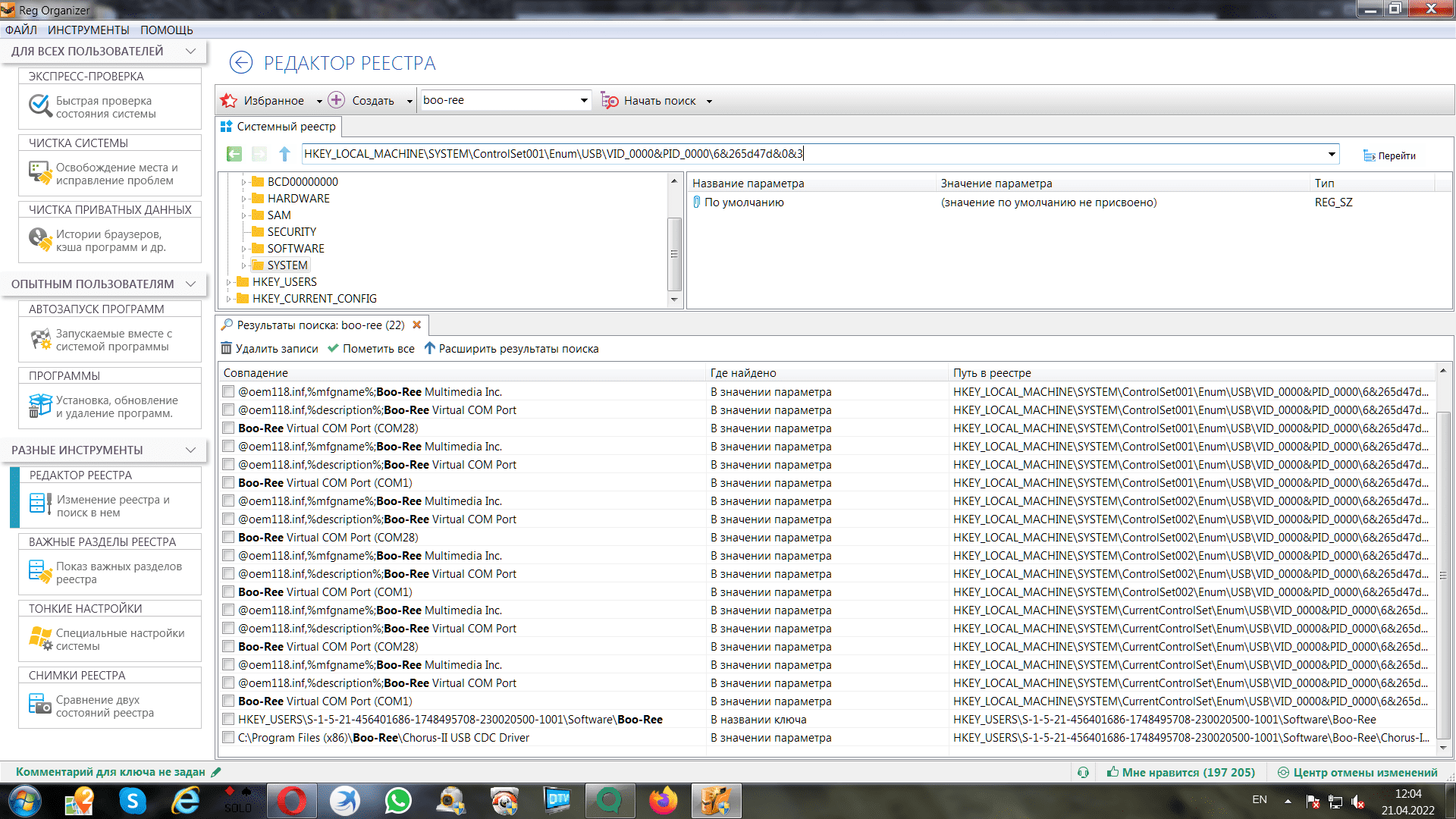Click the registry tree vertical scrollbar thumb
This screenshot has height=819, width=1456.
674,254
